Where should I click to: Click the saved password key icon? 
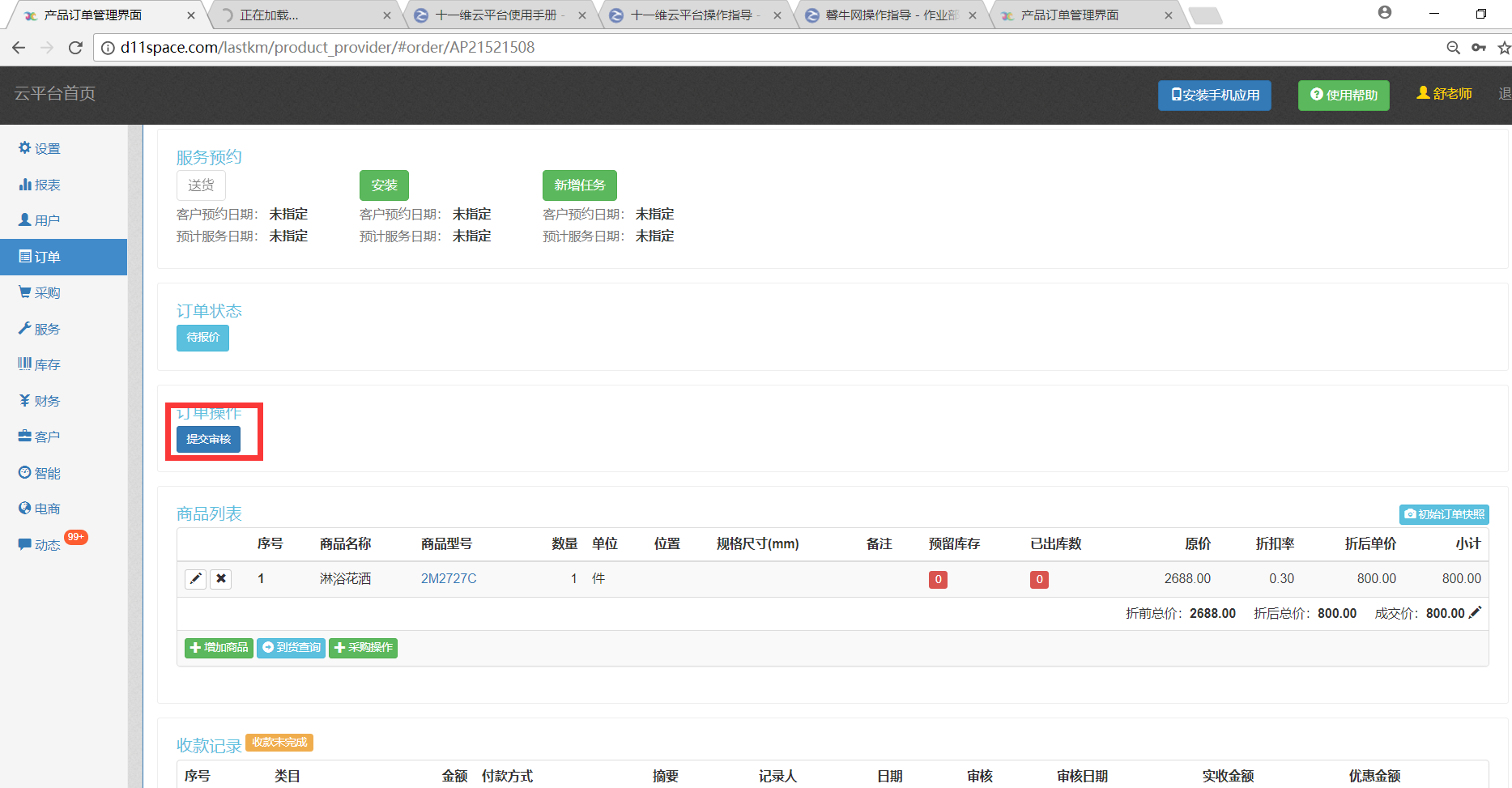click(x=1479, y=48)
